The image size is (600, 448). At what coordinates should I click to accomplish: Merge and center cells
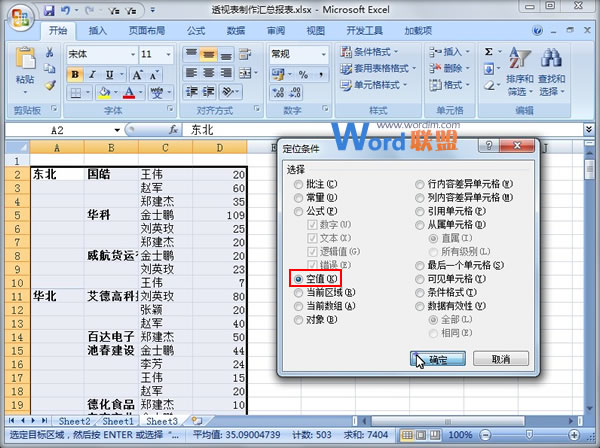pyautogui.click(x=245, y=73)
